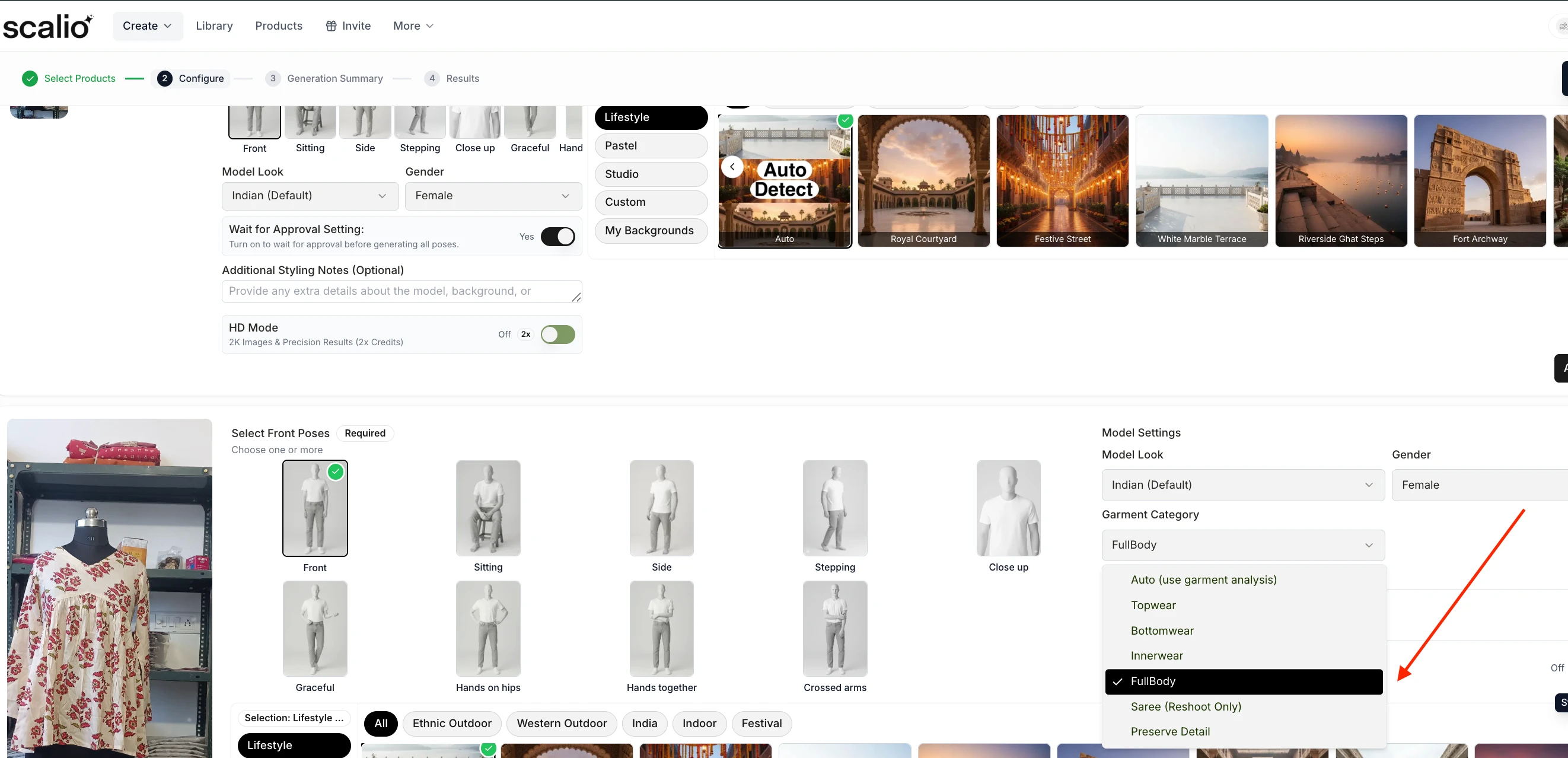Open the Create dropdown menu
Image resolution: width=1568 pixels, height=758 pixels.
pyautogui.click(x=147, y=26)
